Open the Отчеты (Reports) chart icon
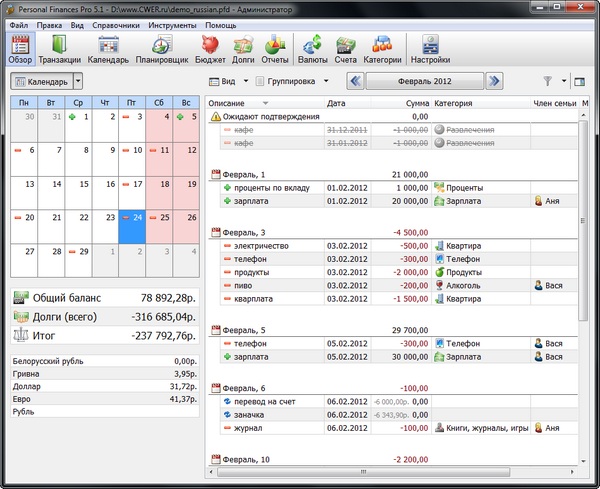Viewport: 600px width, 489px height. tap(276, 47)
